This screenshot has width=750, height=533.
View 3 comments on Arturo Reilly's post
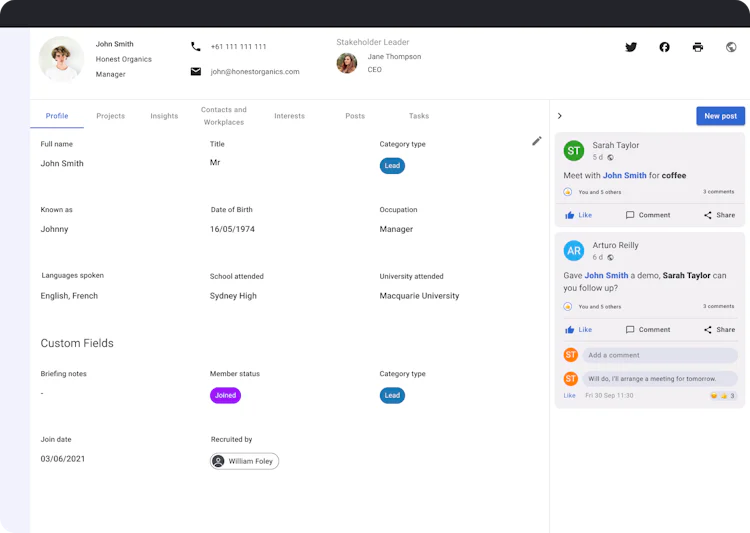(718, 306)
